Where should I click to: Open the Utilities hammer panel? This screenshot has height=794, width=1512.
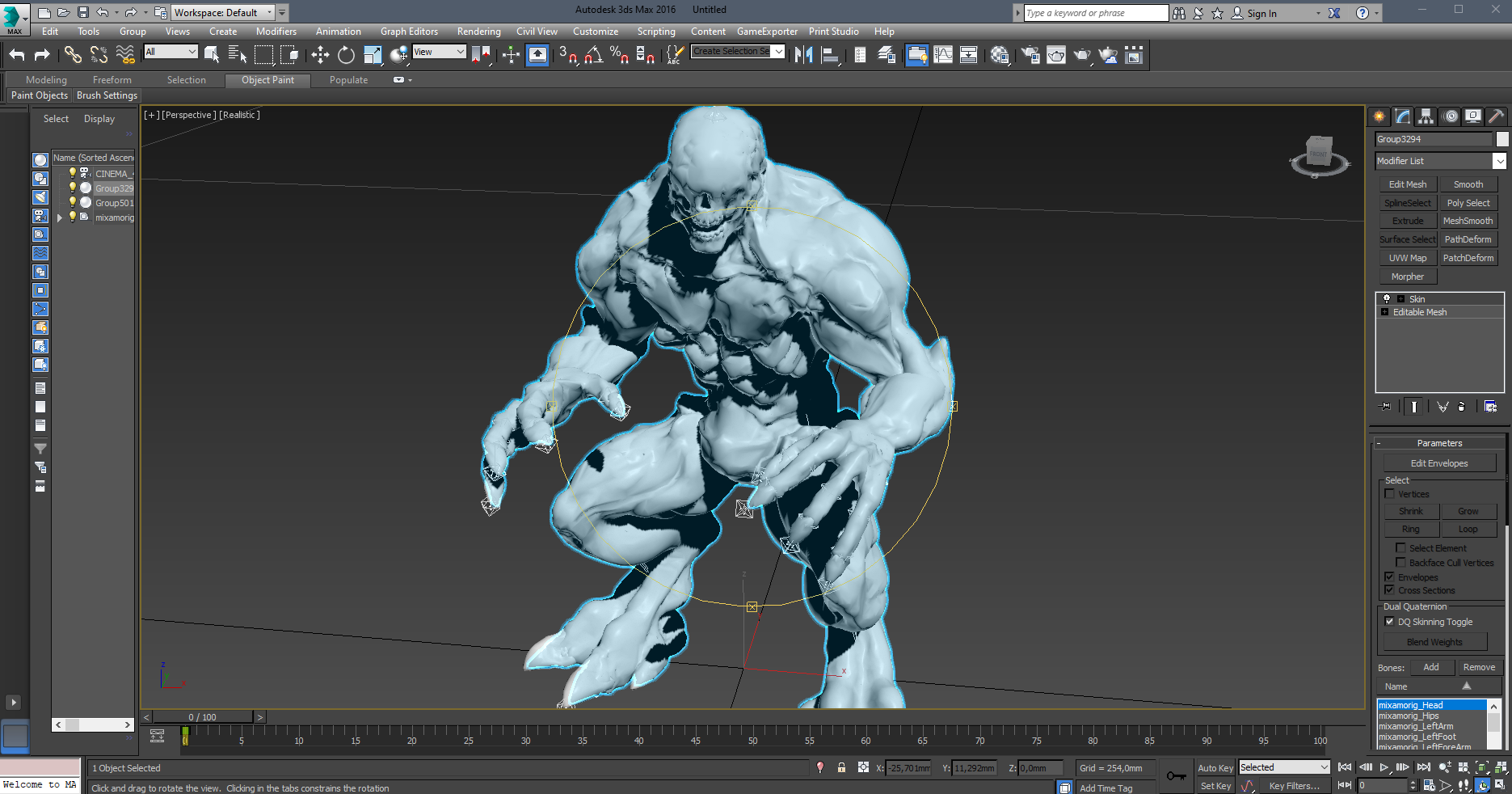pyautogui.click(x=1496, y=116)
